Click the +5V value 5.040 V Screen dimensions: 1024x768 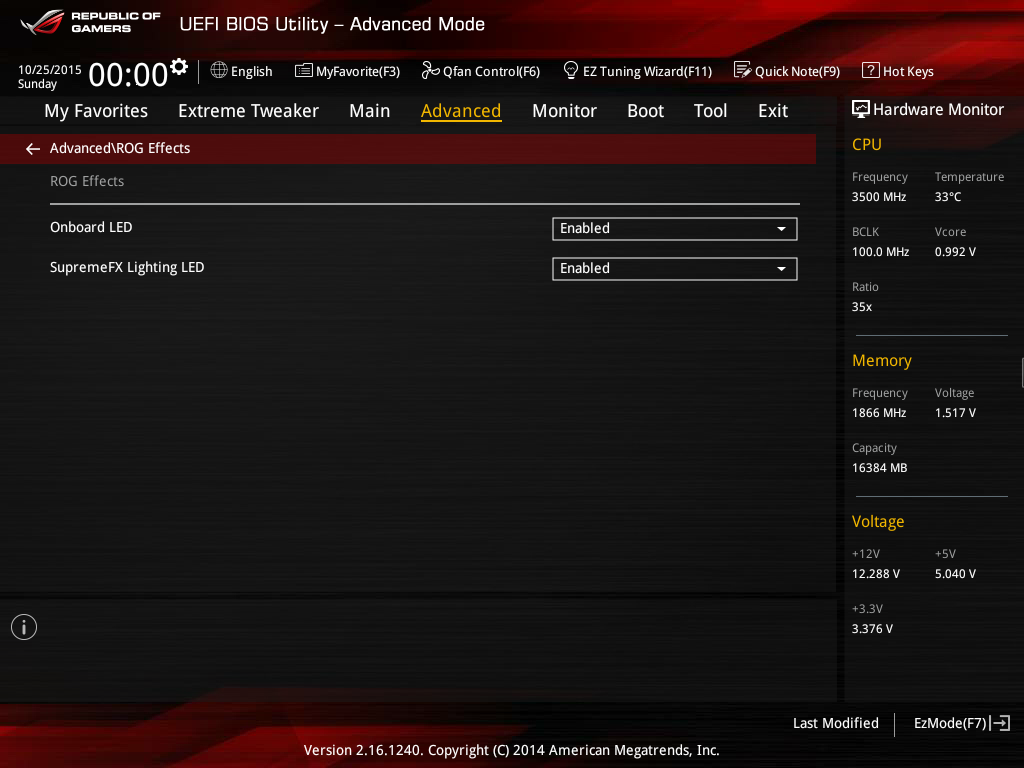pyautogui.click(x=955, y=573)
